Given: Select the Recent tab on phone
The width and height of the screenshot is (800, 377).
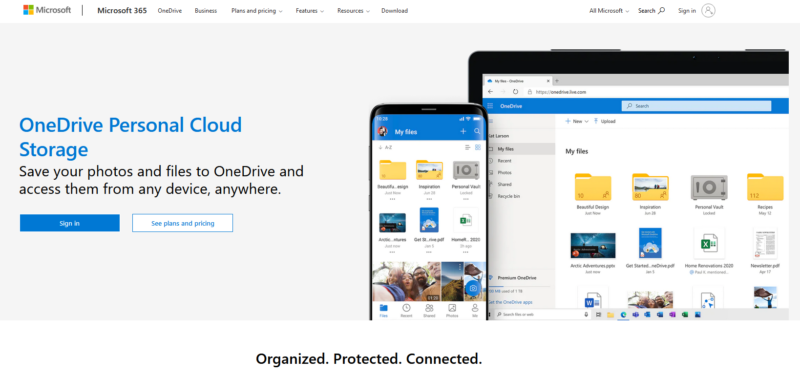Looking at the screenshot, I should pyautogui.click(x=406, y=311).
